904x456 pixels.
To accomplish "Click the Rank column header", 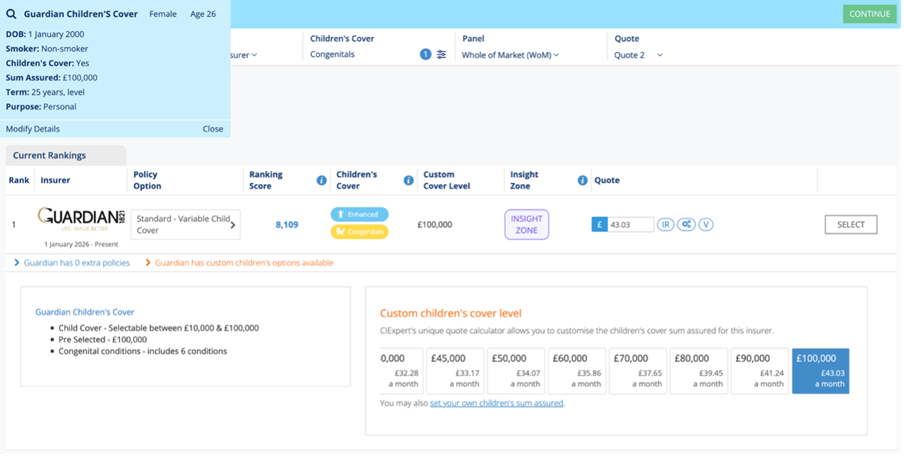I will [19, 180].
